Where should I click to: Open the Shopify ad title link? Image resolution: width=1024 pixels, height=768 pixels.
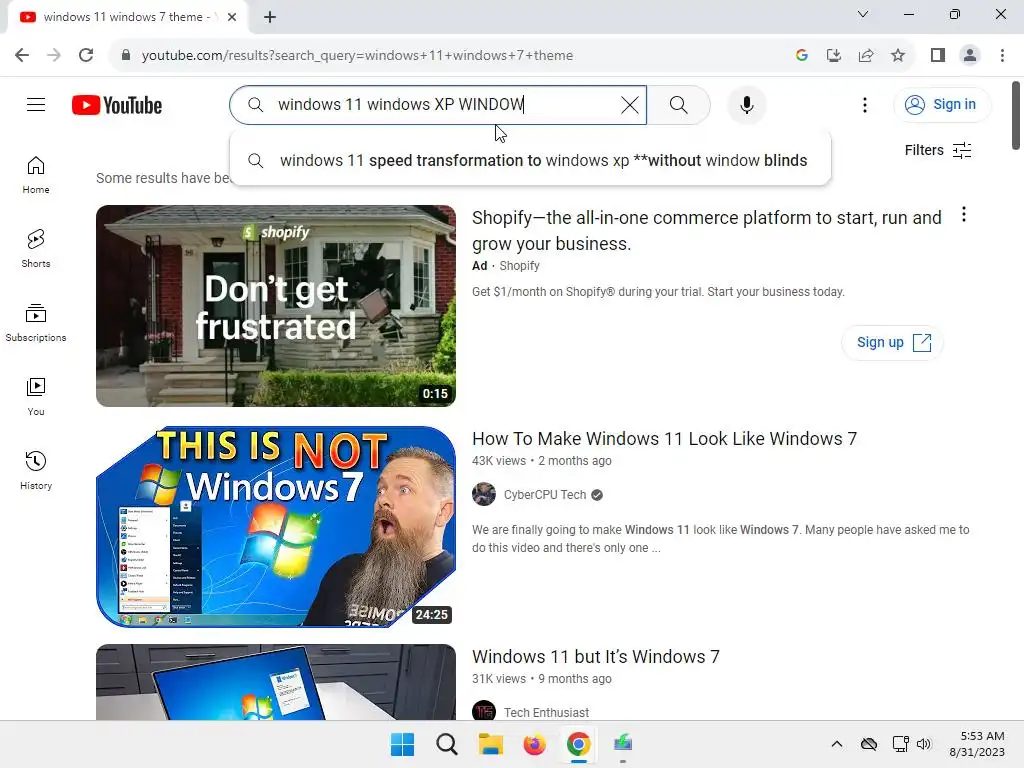click(707, 231)
